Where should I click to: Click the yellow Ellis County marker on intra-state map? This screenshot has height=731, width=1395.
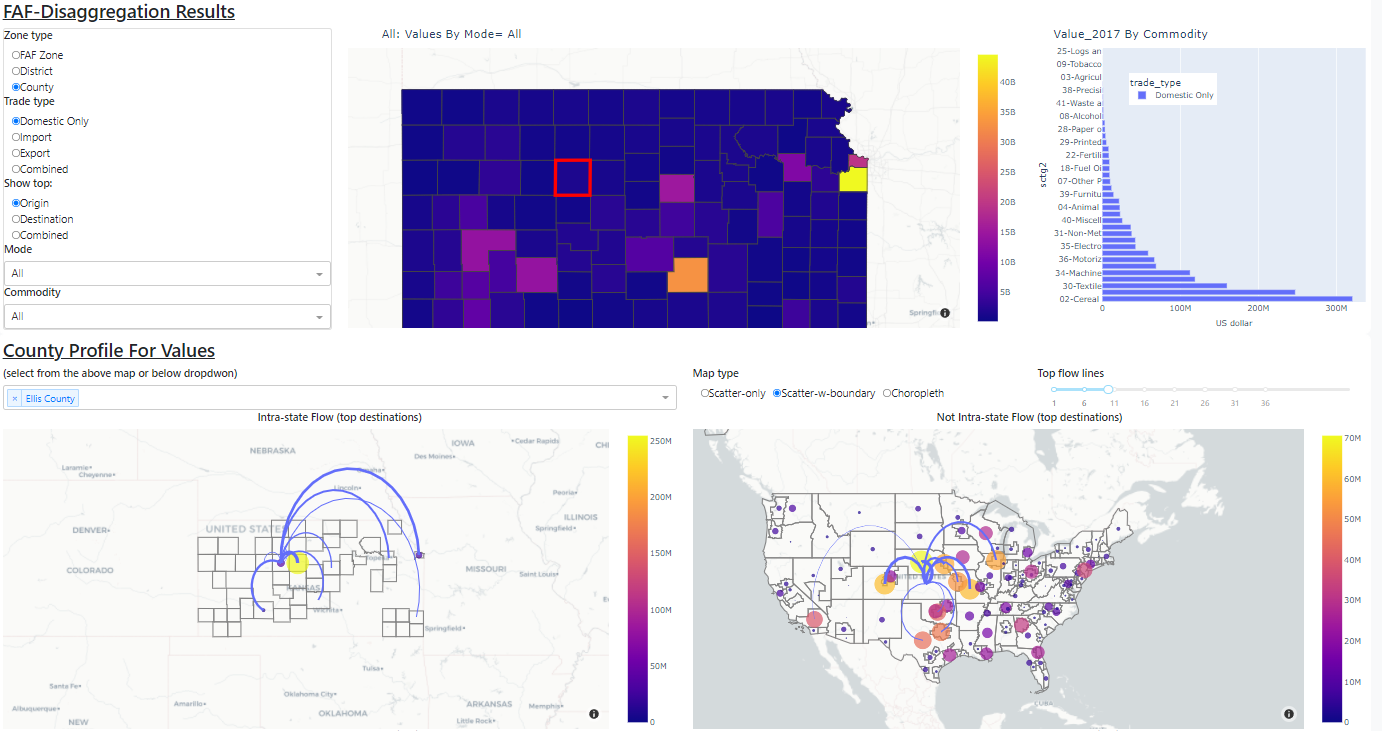point(296,561)
